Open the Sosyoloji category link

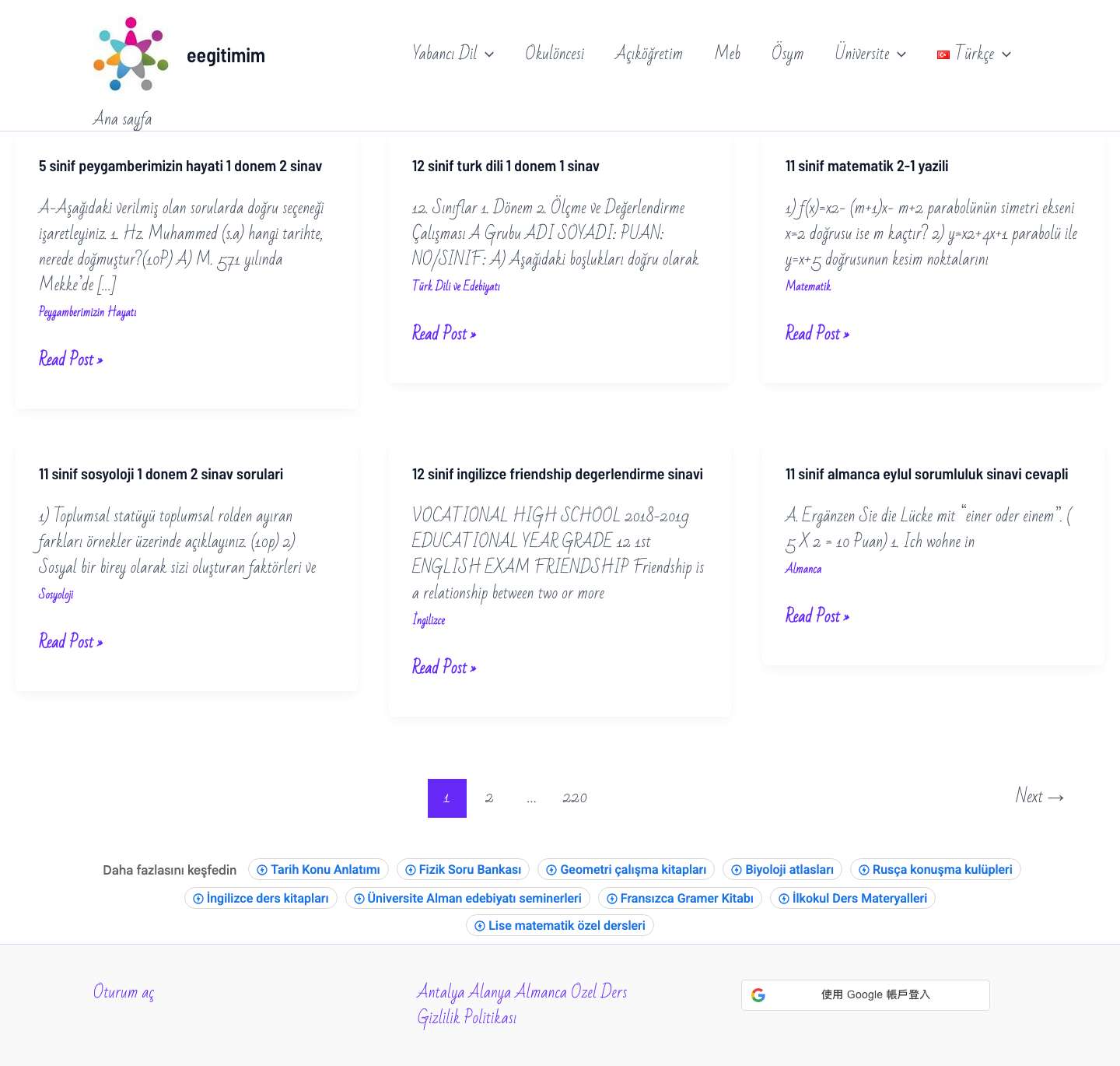tap(55, 594)
